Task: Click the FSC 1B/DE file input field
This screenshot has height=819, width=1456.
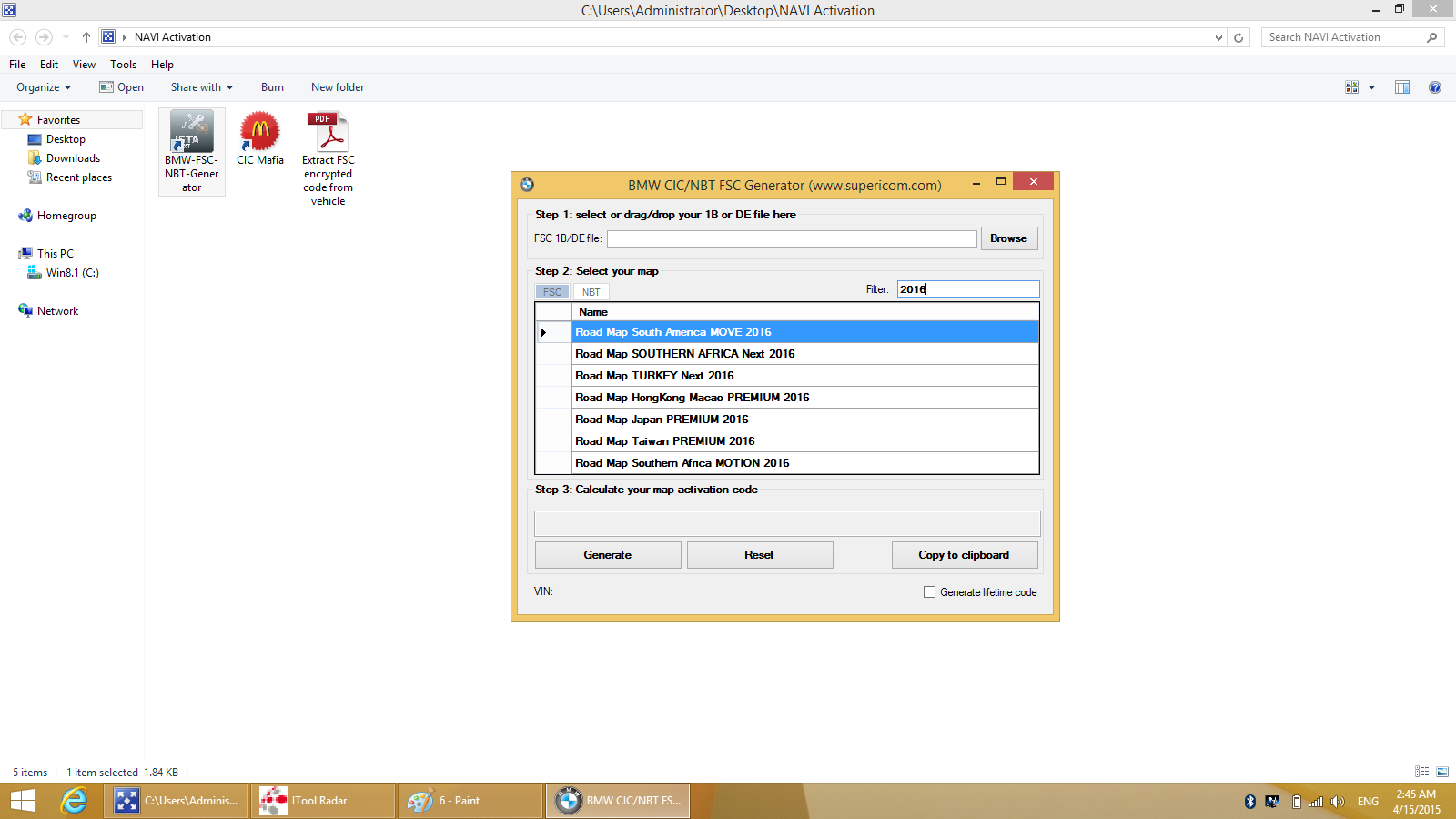Action: 792,238
